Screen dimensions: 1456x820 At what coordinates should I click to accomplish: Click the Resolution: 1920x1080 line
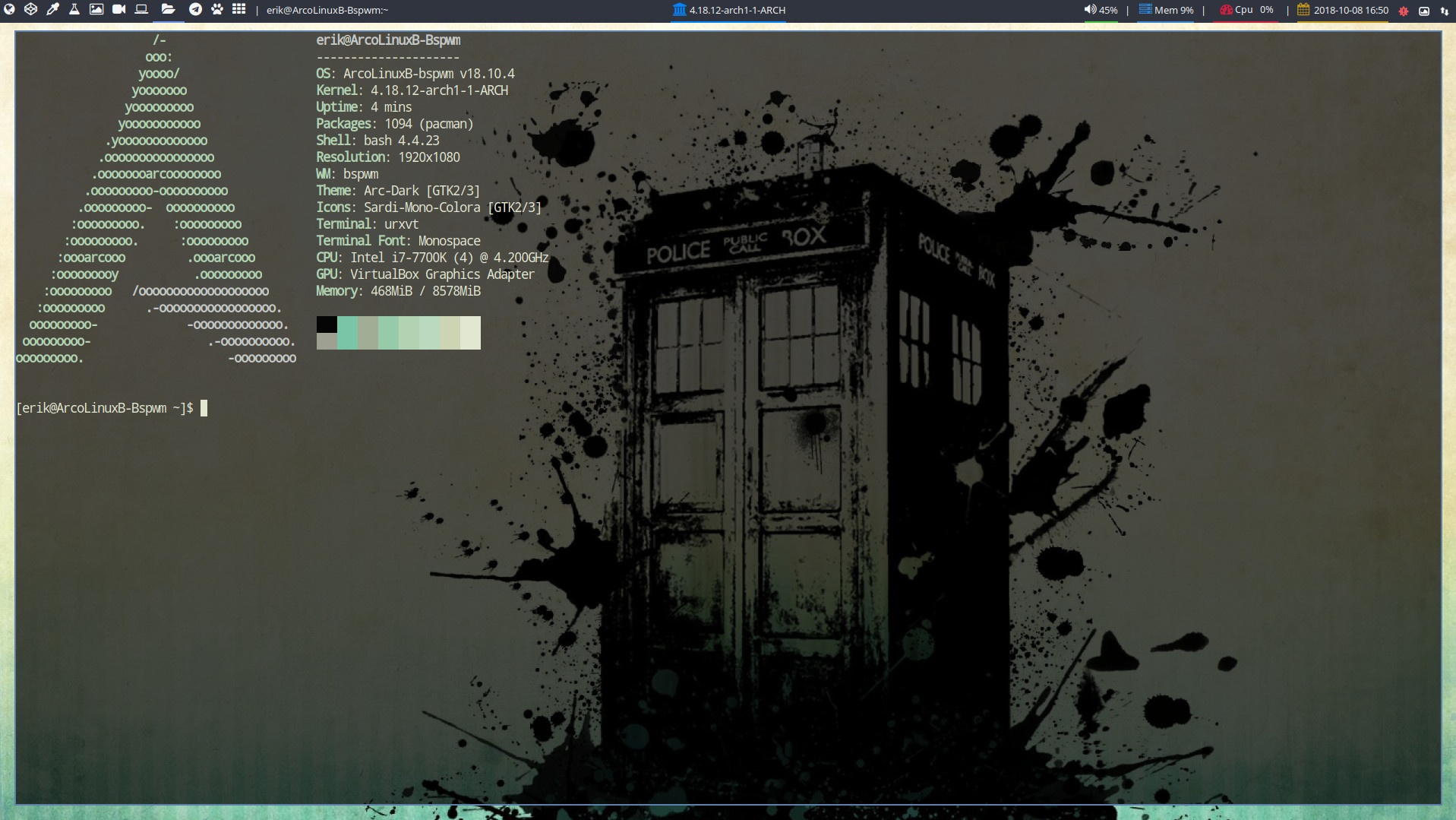coord(388,157)
